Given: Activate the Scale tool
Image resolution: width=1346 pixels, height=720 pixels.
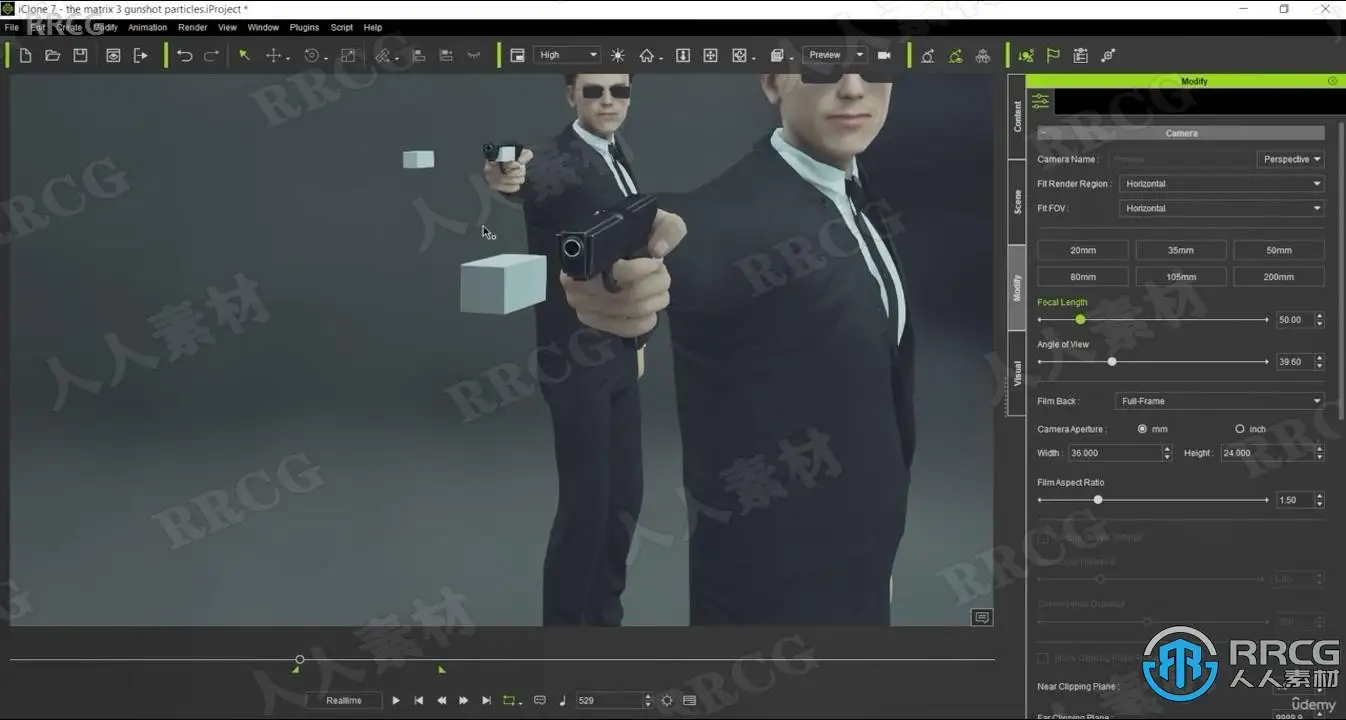Looking at the screenshot, I should pos(348,56).
